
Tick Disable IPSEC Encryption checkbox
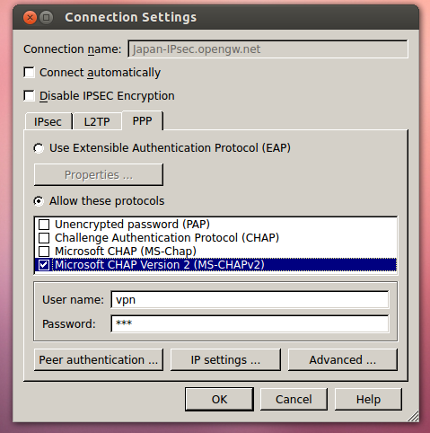click(x=29, y=96)
